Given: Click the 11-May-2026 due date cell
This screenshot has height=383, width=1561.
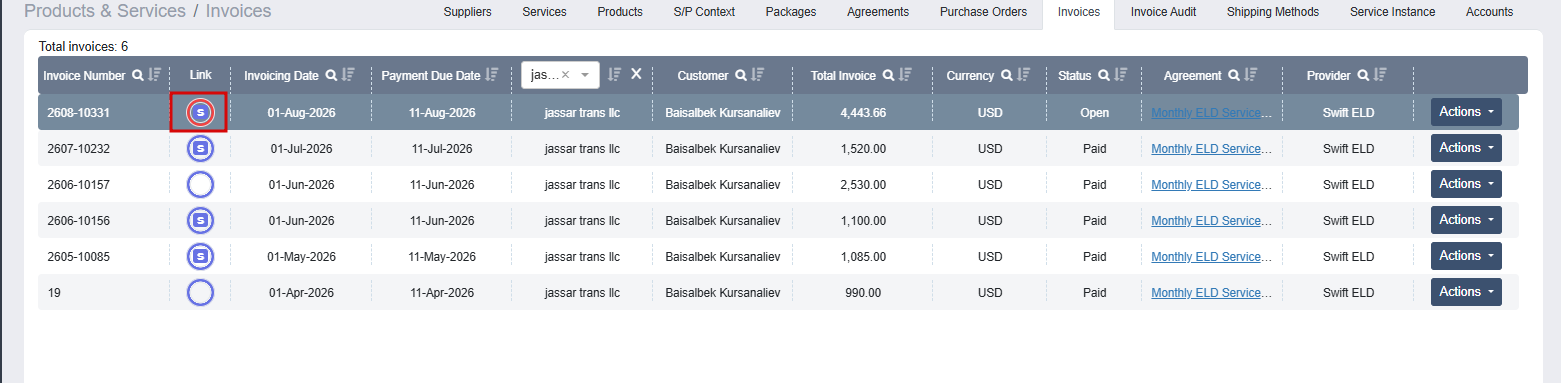Looking at the screenshot, I should (x=441, y=257).
